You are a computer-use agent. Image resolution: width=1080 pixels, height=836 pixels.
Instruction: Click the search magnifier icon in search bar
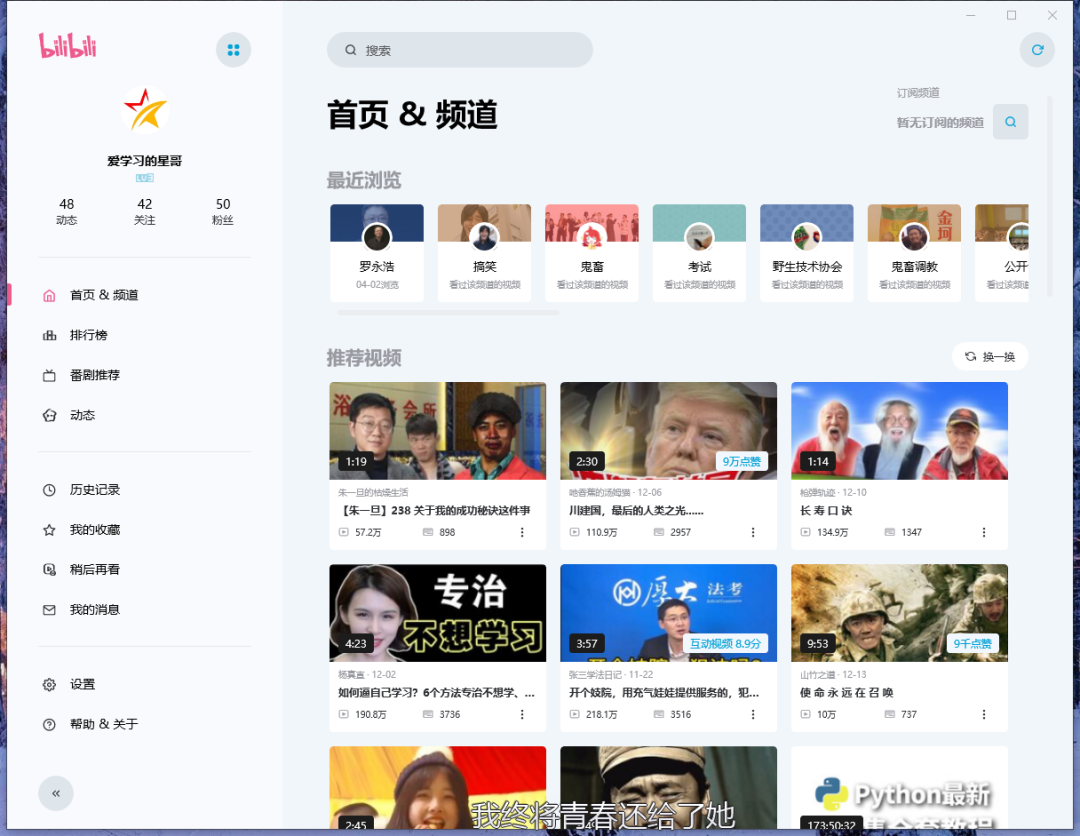351,50
